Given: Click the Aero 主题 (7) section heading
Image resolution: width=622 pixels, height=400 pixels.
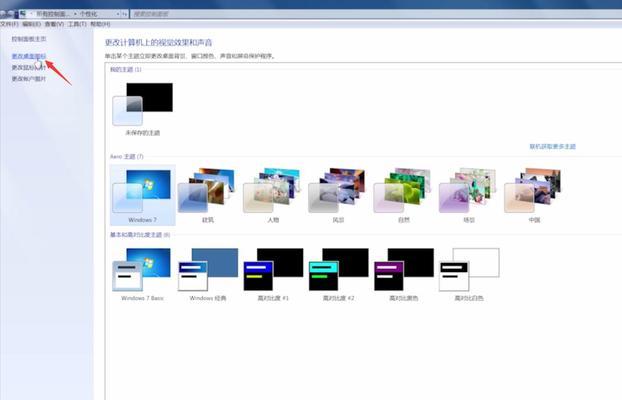Looking at the screenshot, I should [127, 156].
